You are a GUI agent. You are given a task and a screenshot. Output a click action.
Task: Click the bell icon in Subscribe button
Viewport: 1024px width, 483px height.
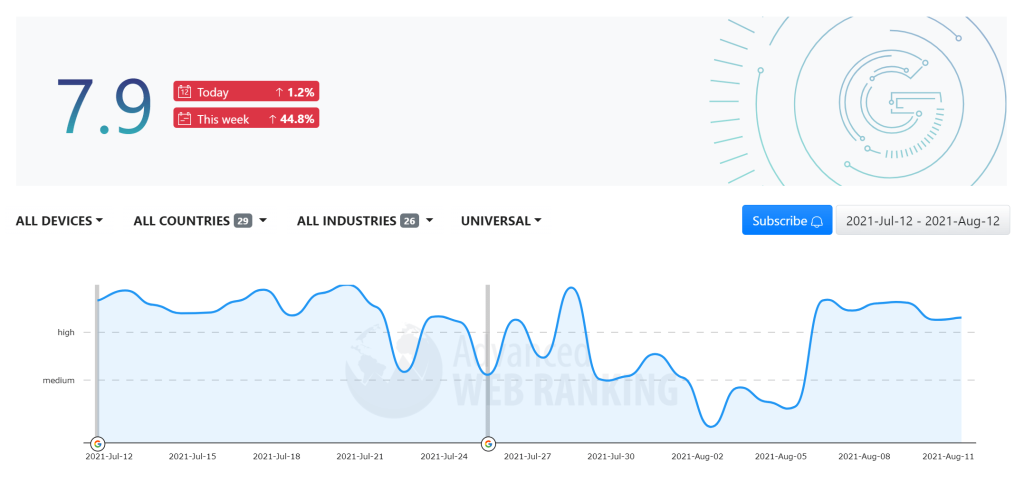coord(817,221)
